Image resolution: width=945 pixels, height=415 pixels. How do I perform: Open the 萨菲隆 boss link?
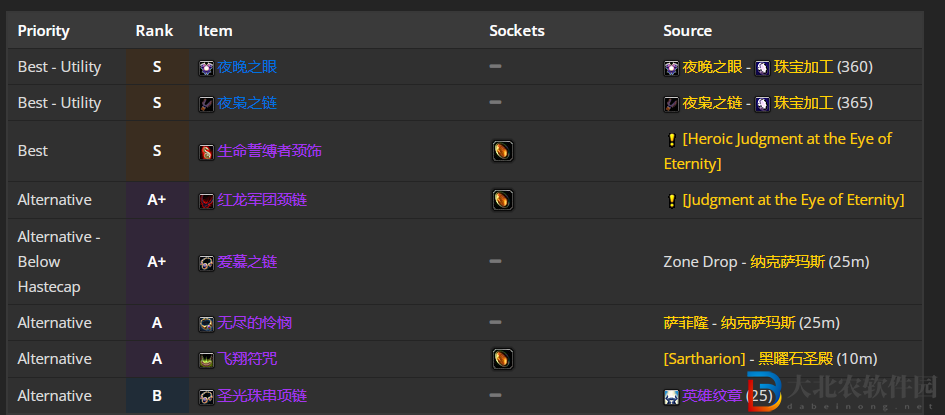(x=686, y=323)
